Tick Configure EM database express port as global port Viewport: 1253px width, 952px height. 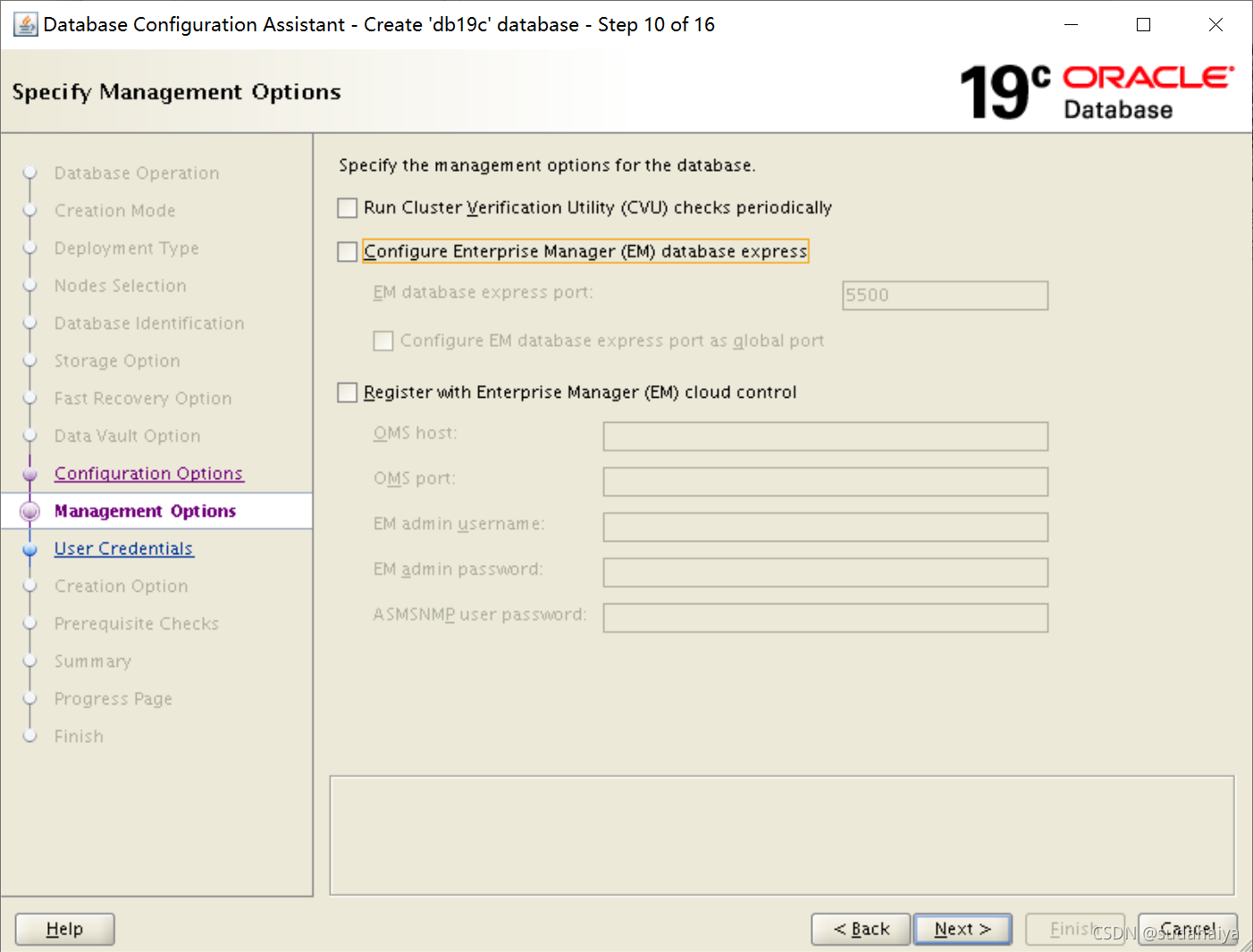[x=383, y=341]
